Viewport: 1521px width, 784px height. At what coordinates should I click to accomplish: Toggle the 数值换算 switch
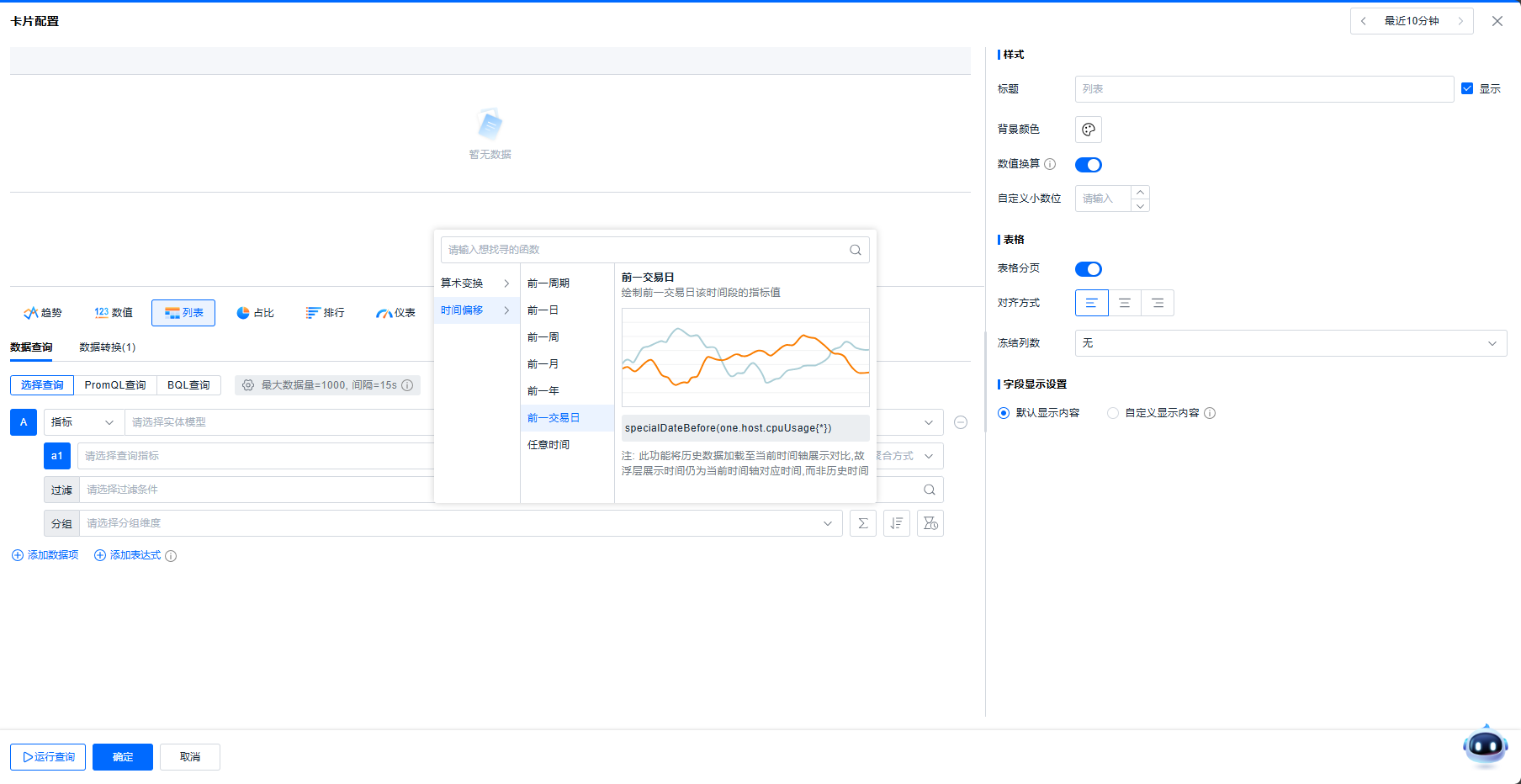(1088, 165)
